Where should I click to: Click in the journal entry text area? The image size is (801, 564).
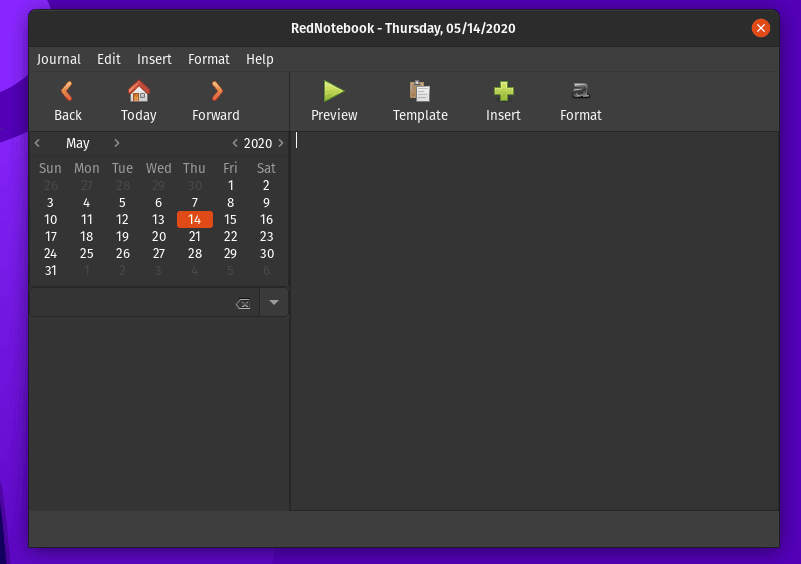(534, 320)
